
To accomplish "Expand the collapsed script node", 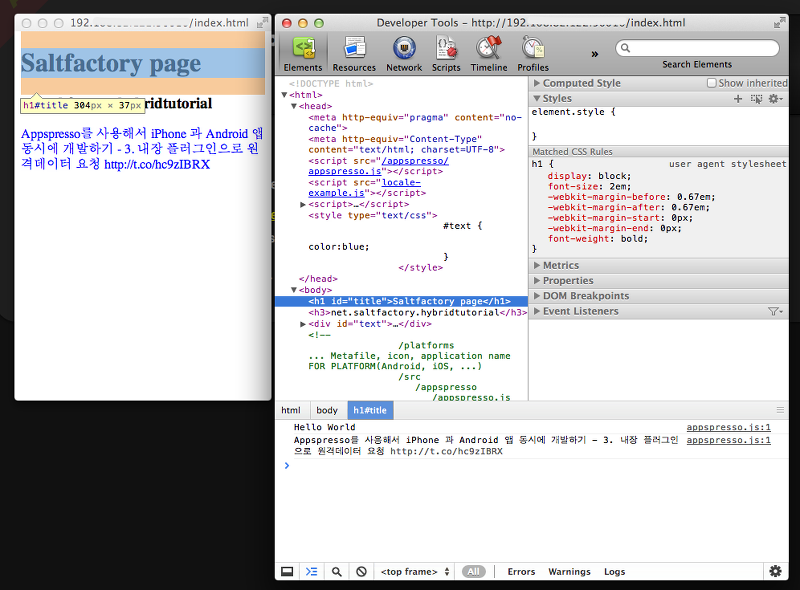I will pyautogui.click(x=303, y=204).
